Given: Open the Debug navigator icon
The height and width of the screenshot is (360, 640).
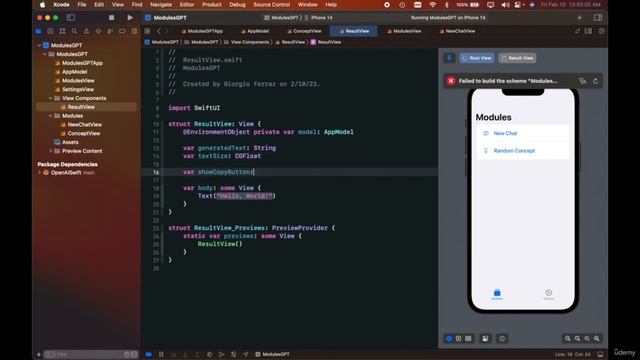Looking at the screenshot, I should point(110,31).
